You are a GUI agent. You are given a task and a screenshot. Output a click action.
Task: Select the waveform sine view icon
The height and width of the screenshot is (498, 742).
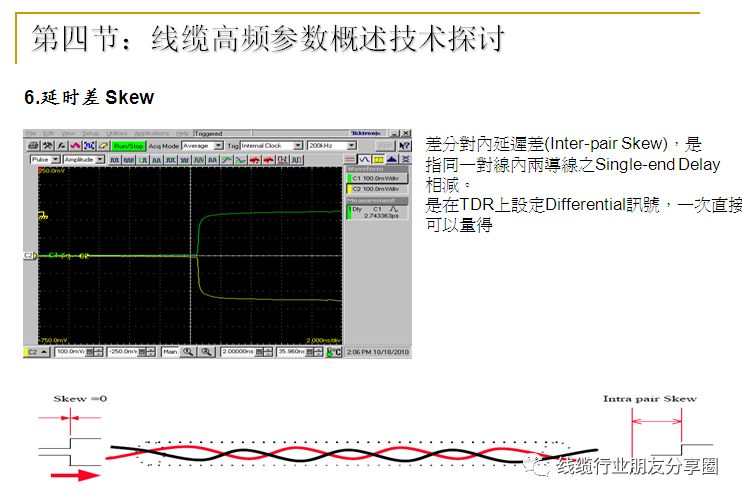point(365,159)
